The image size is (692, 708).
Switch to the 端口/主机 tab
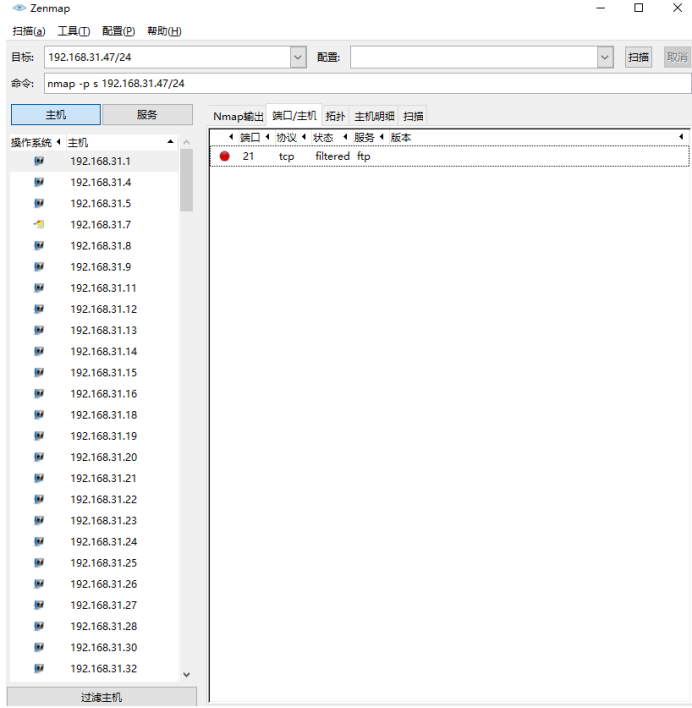coord(294,116)
